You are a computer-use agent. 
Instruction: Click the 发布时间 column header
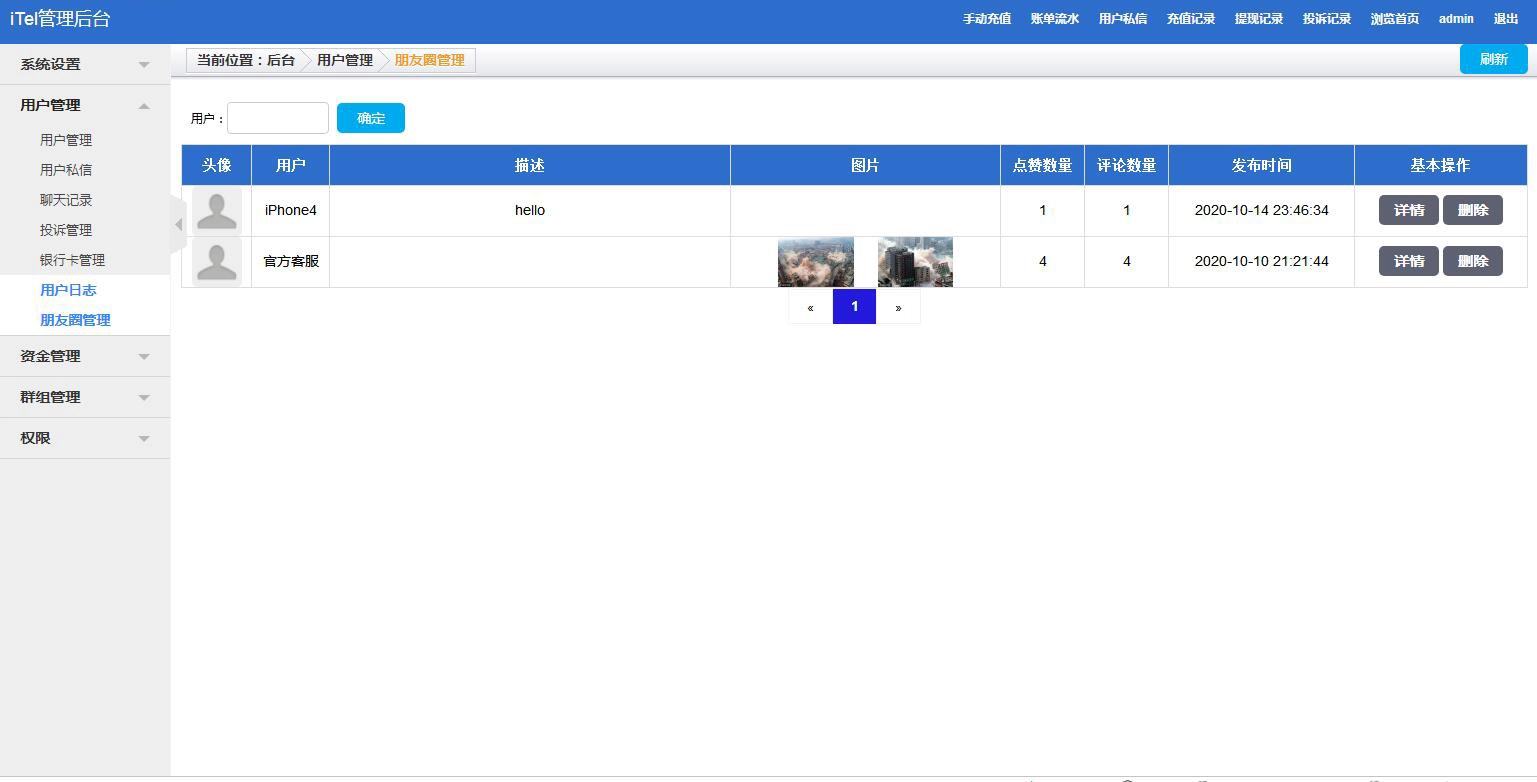click(x=1261, y=165)
